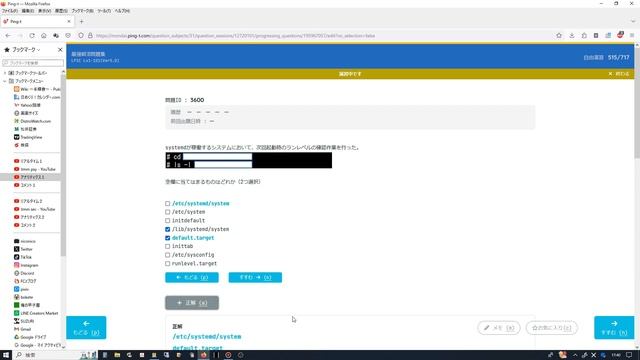Open the Windows Start button
The width and height of the screenshot is (640, 360).
tap(6, 355)
